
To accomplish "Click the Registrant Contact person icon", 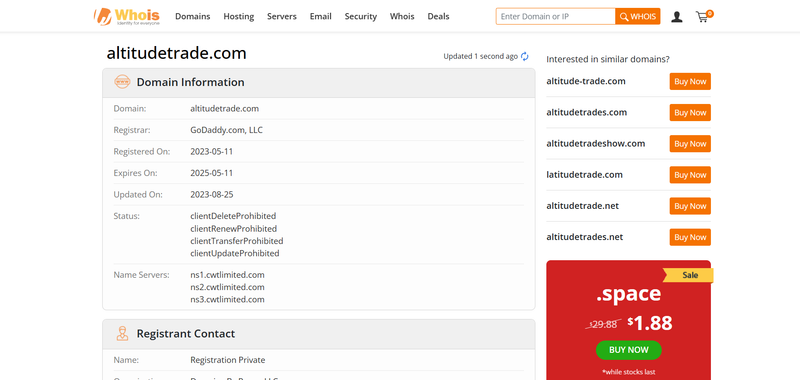I will (x=122, y=334).
